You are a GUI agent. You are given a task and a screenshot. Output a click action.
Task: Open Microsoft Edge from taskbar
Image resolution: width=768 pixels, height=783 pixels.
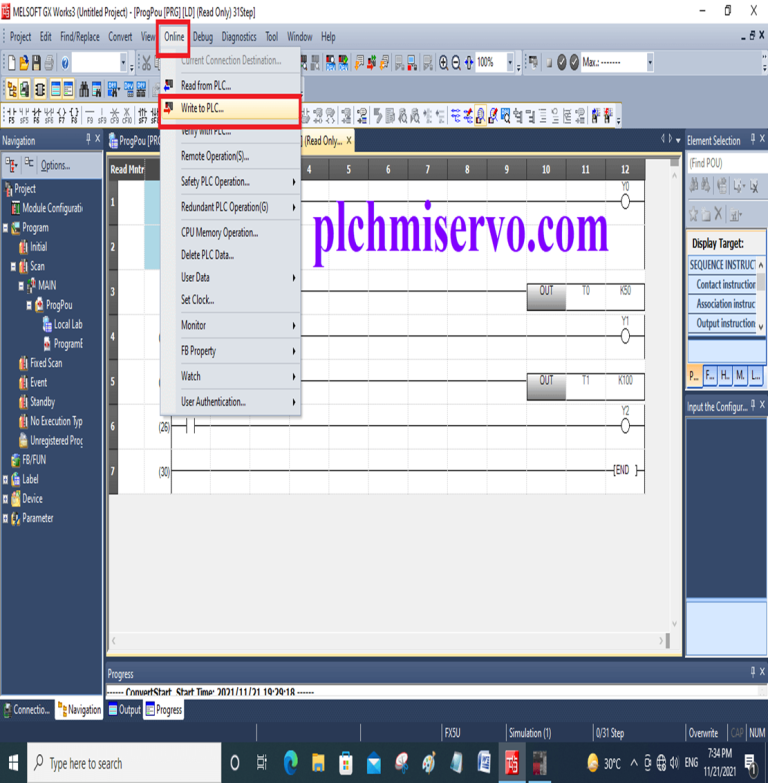coord(291,763)
